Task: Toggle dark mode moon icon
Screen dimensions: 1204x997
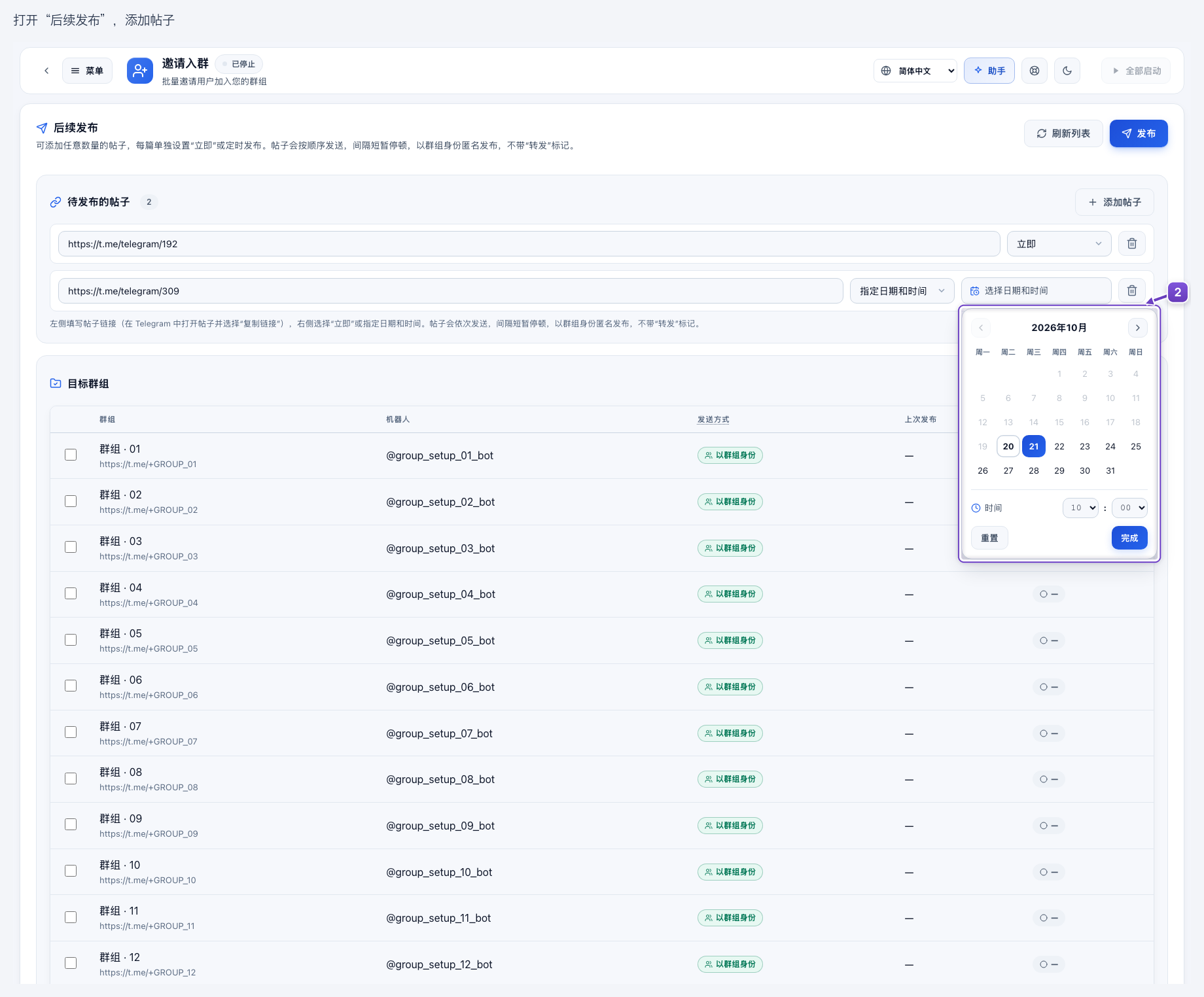Action: click(x=1067, y=71)
